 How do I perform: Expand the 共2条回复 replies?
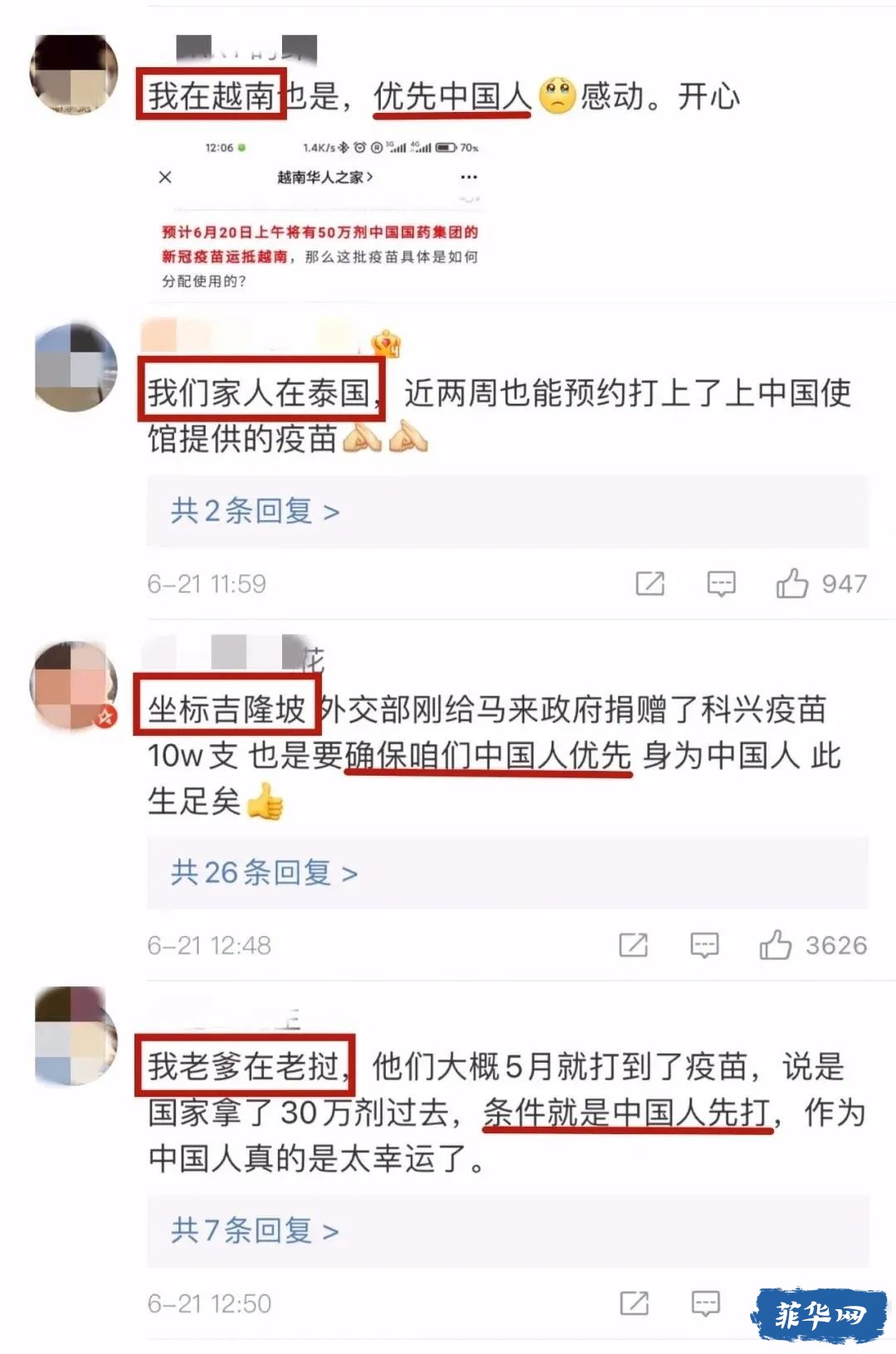click(256, 511)
